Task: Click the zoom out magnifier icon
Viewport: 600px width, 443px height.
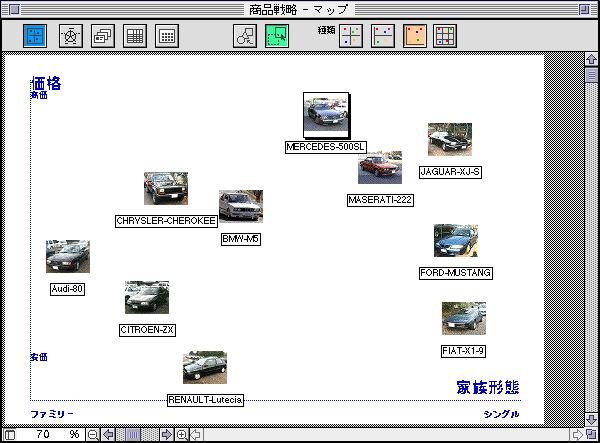Action: pos(93,435)
